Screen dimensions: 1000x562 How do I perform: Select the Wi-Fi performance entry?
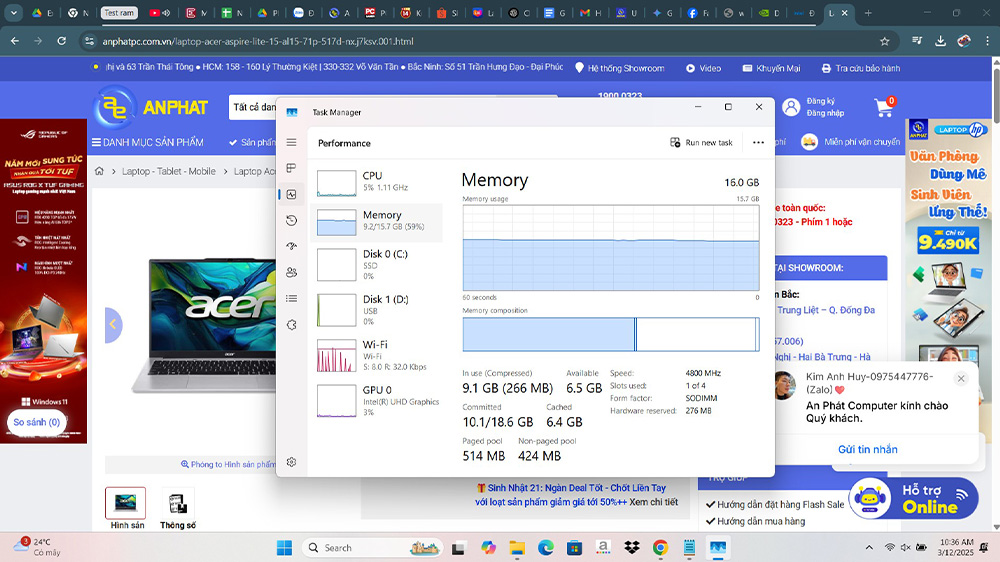pos(376,355)
